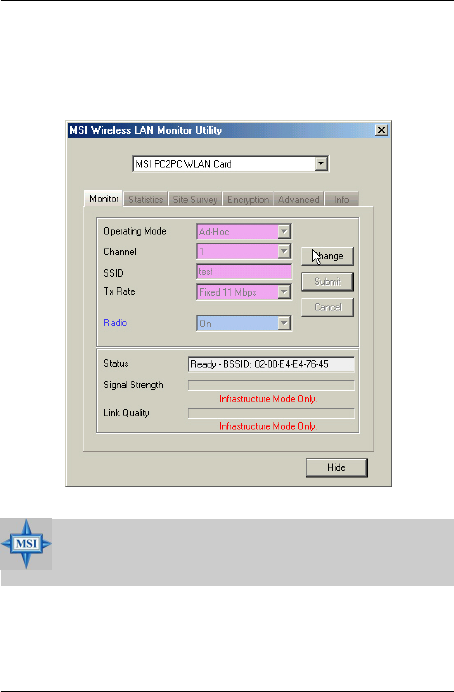454x692 pixels.
Task: Switch to the Statistics tab
Action: coord(146,199)
